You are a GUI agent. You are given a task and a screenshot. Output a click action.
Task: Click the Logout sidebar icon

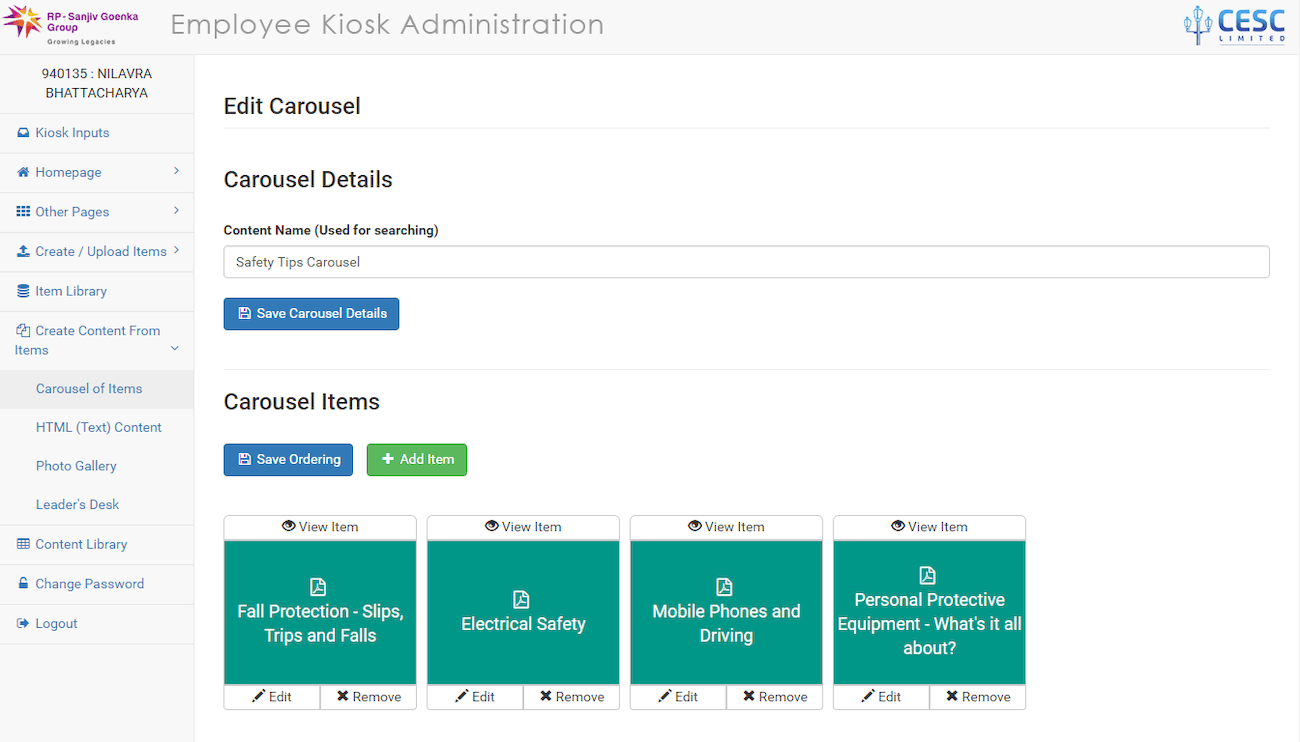[x=23, y=623]
